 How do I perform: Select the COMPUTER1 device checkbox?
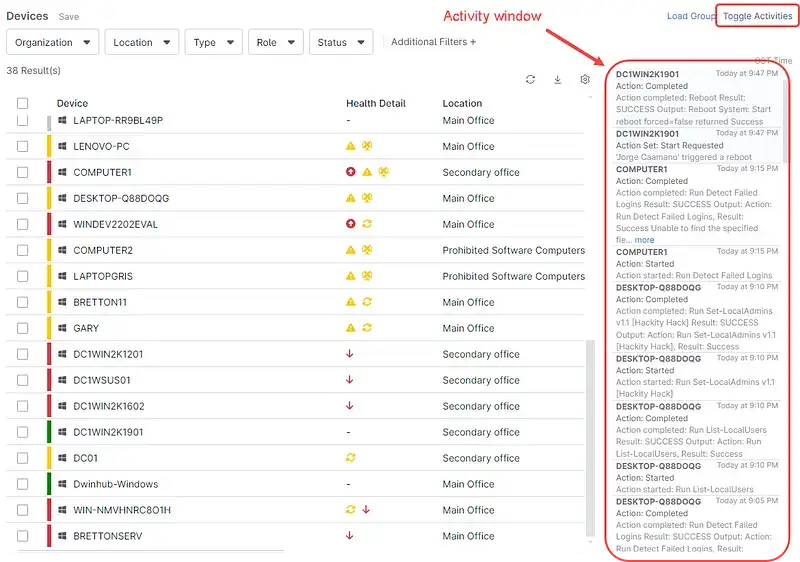click(x=22, y=172)
